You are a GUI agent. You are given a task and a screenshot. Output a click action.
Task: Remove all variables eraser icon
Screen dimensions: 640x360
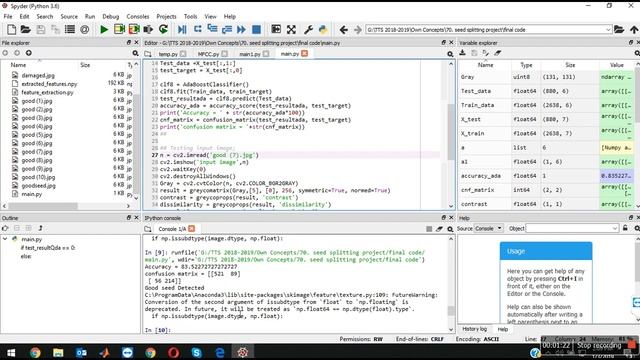point(498,53)
